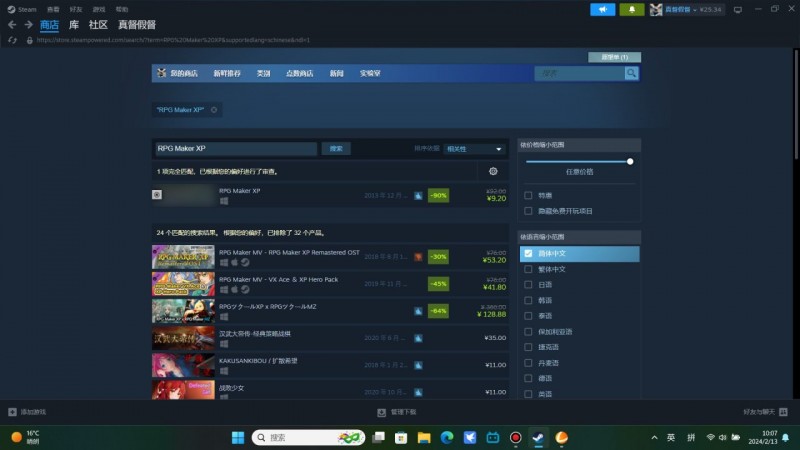Image resolution: width=800 pixels, height=450 pixels.
Task: Click the 添加游戏 plus icon
Action: [12, 412]
